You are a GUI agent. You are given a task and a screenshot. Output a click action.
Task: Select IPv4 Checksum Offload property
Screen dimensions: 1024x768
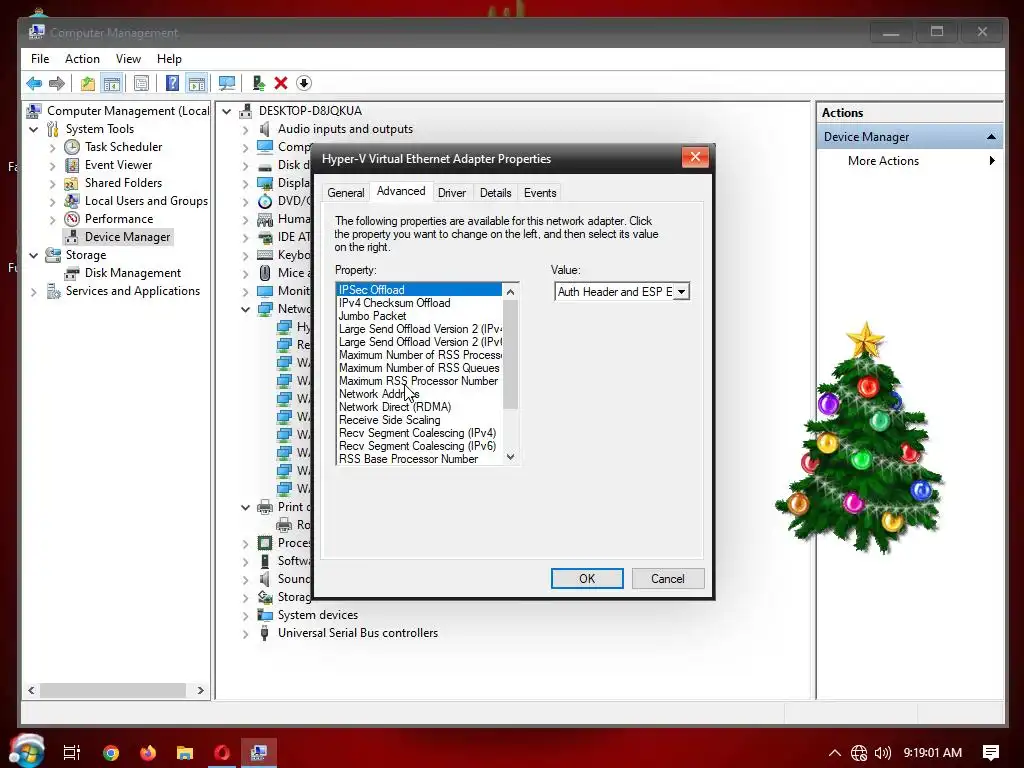tap(419, 303)
